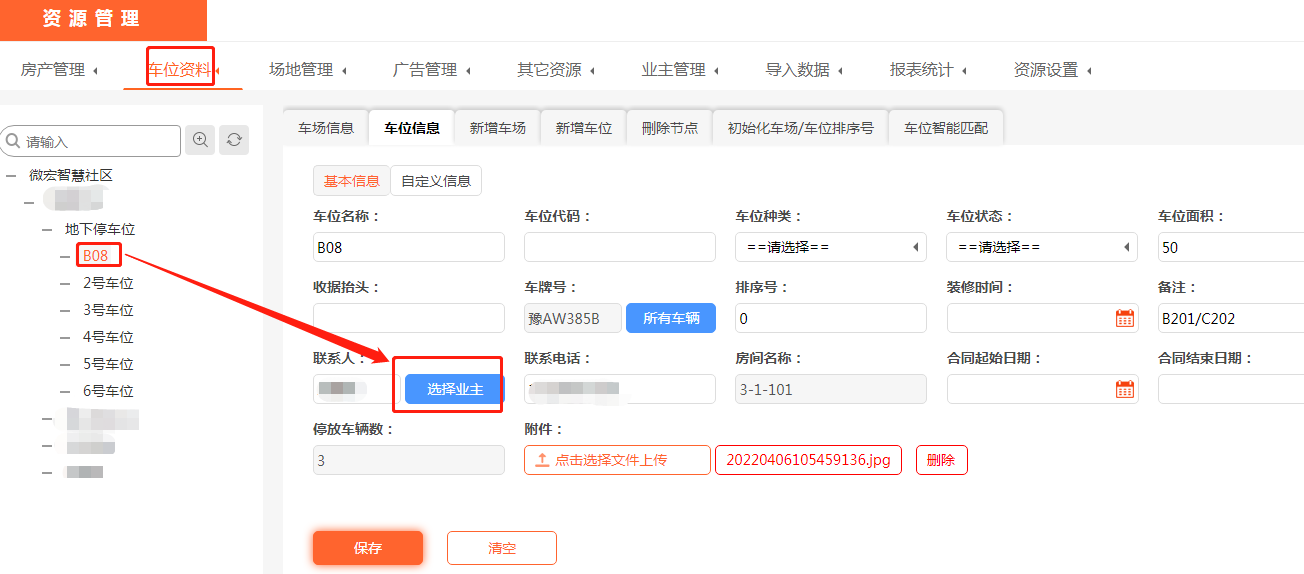Screen dimensions: 1304x574
Task: Open calendar icon for 合同起始日期 field
Action: click(1125, 389)
